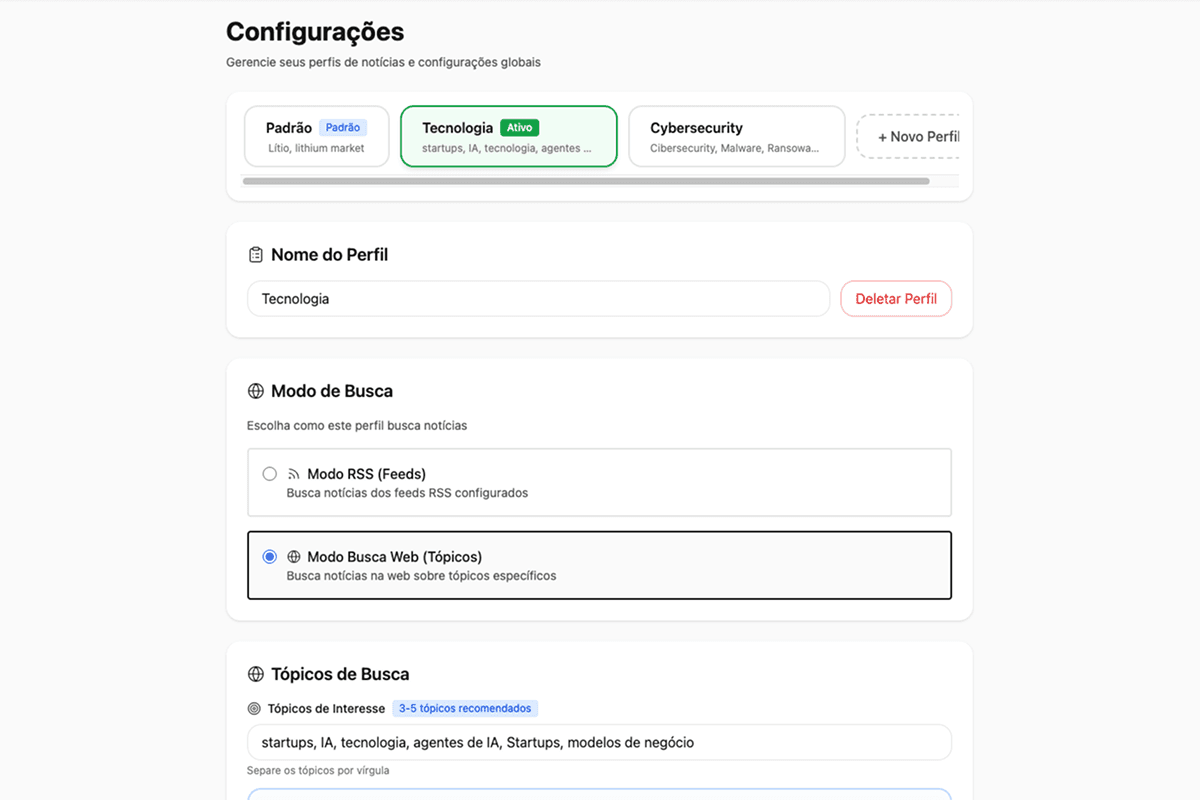Click the clipboard icon beside Nome do Perfil

click(x=256, y=254)
